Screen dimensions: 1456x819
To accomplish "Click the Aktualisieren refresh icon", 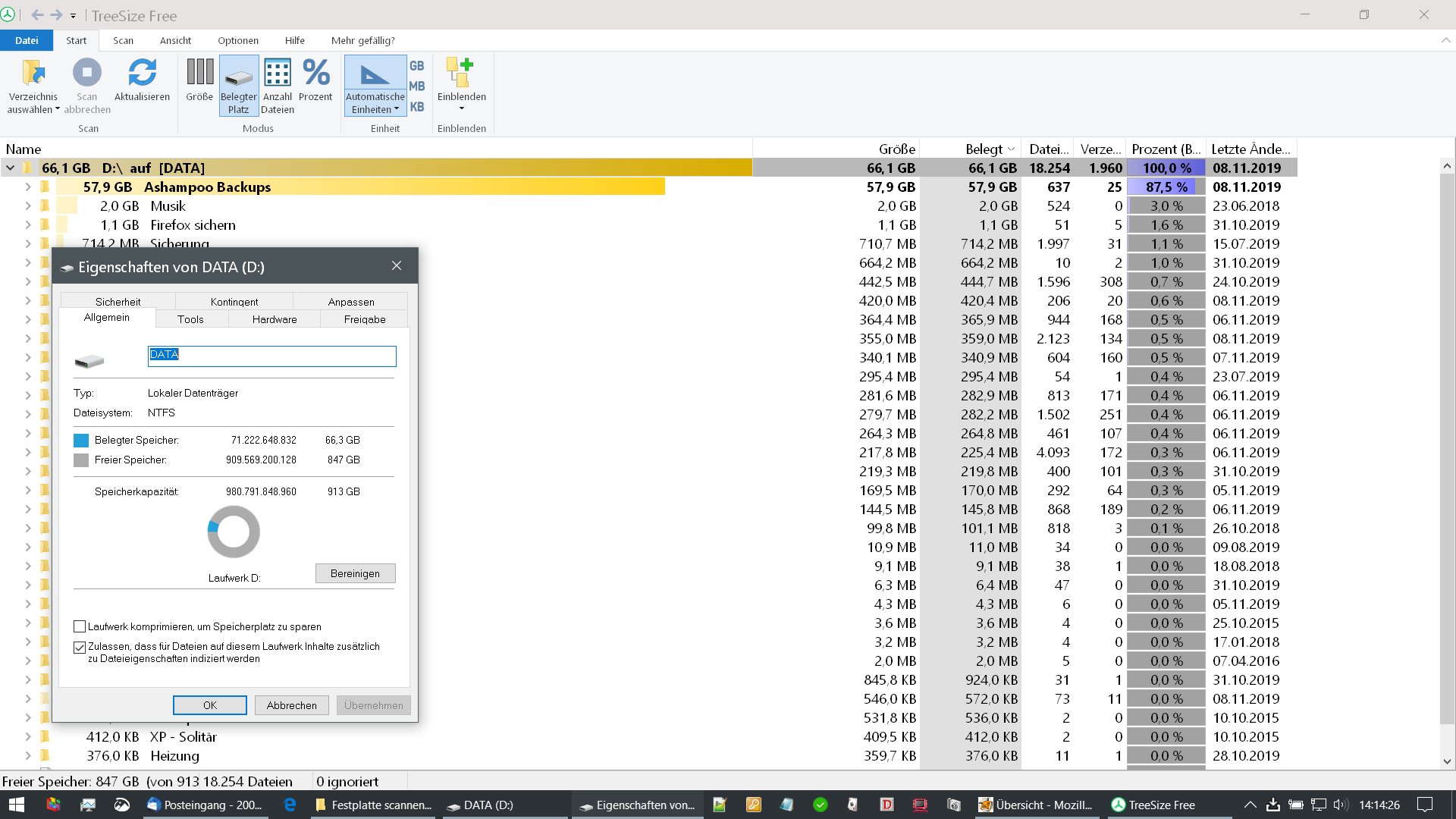I will point(142,74).
